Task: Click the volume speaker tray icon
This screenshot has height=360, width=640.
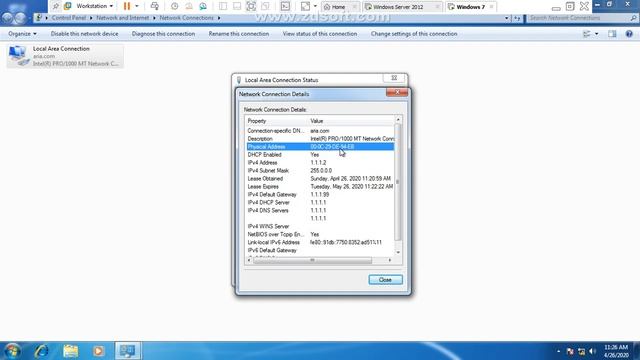Action: point(593,351)
